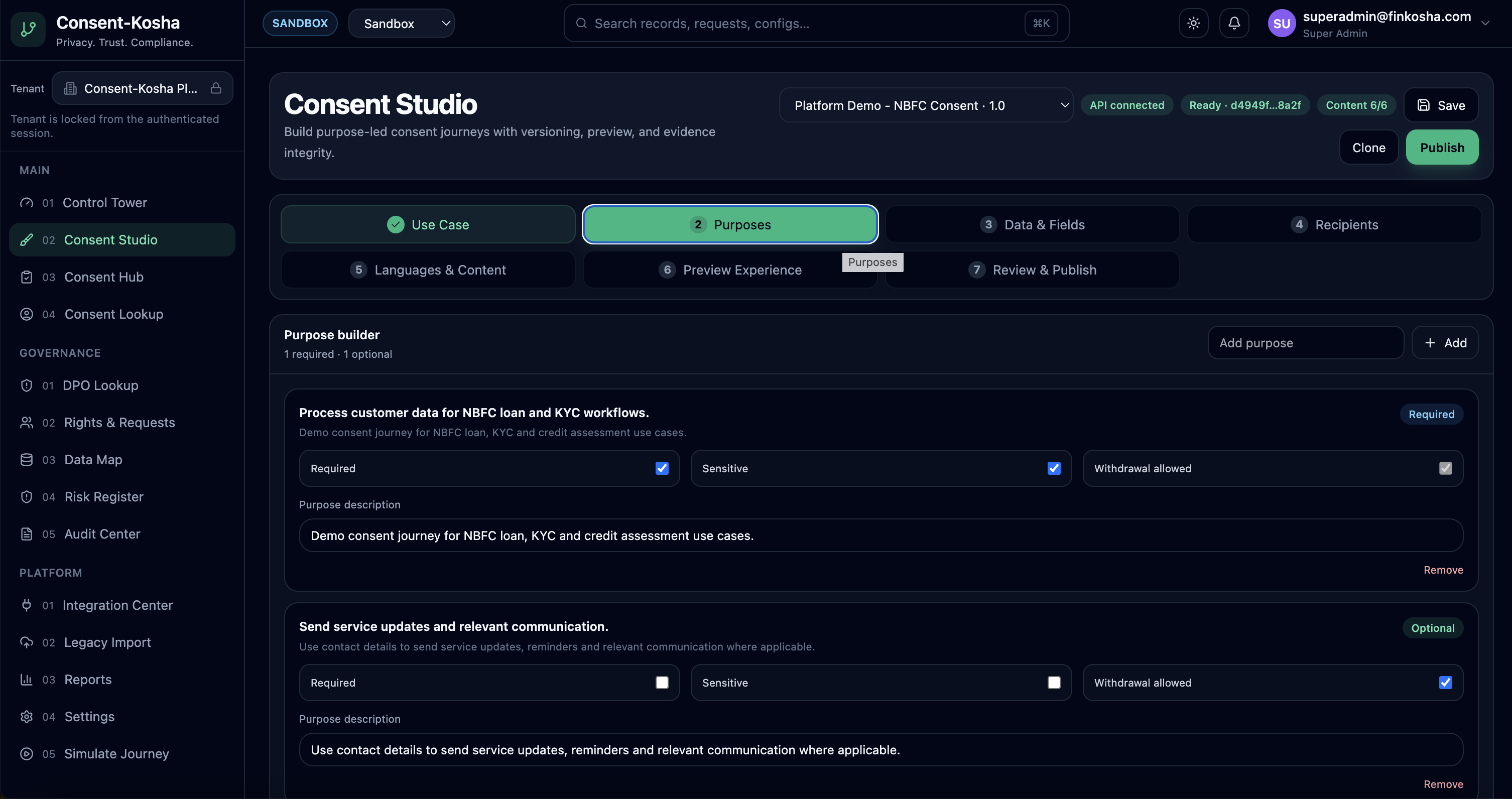Click the 'Super Admin' role label
The width and height of the screenshot is (1512, 799).
click(x=1335, y=34)
